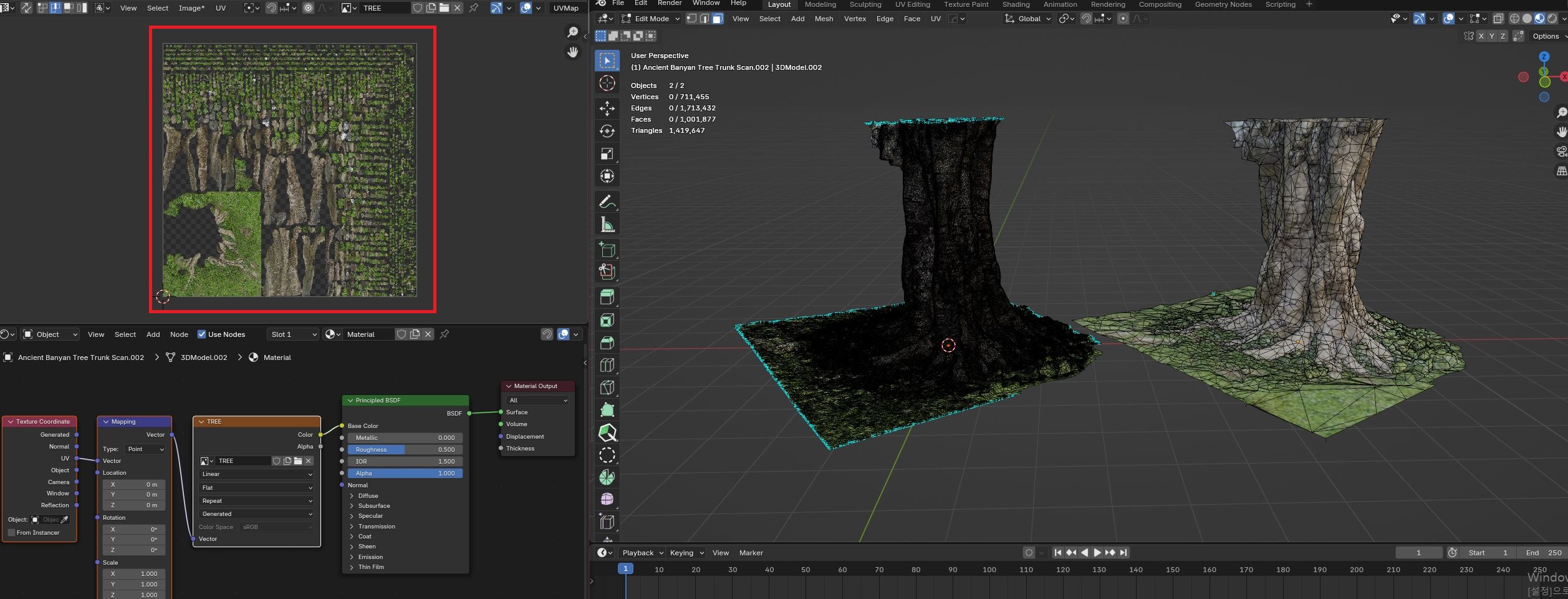Switch to face select mode
1568x599 pixels.
(718, 19)
